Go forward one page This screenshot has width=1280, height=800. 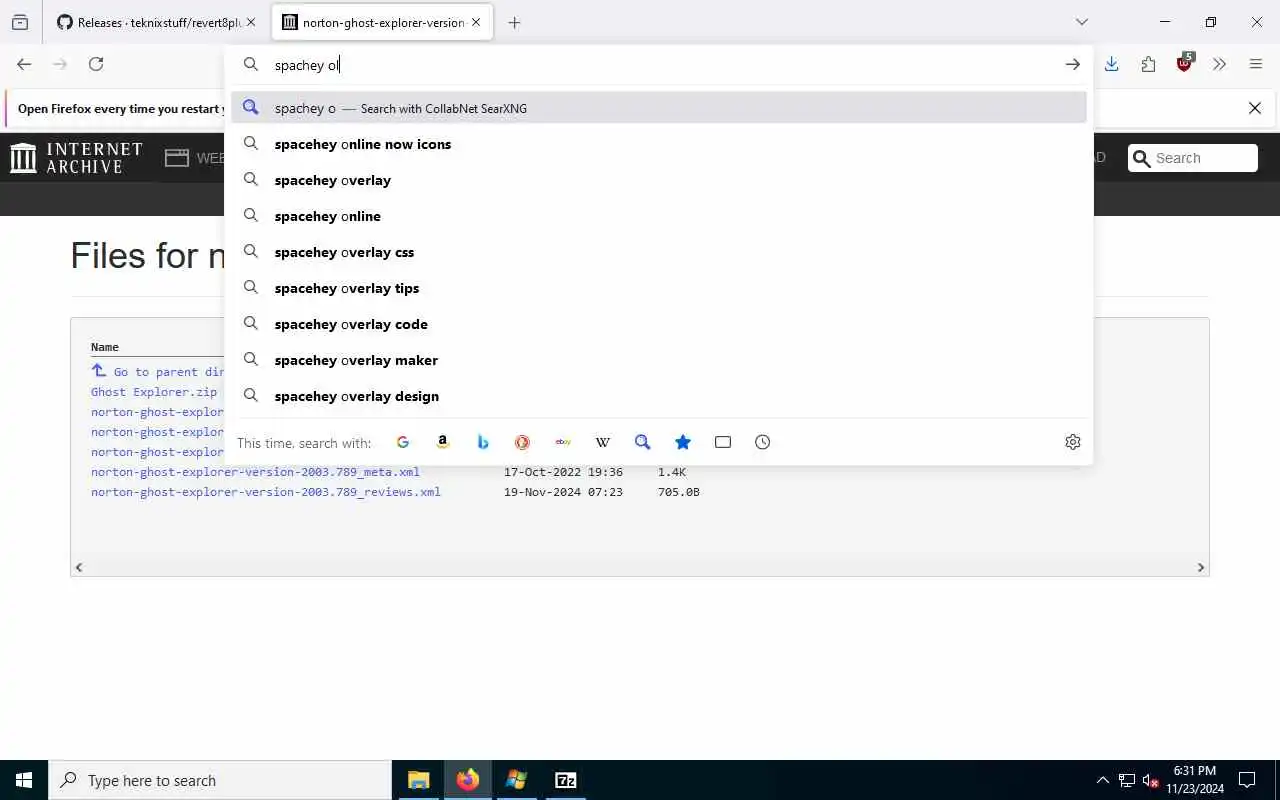(x=60, y=64)
